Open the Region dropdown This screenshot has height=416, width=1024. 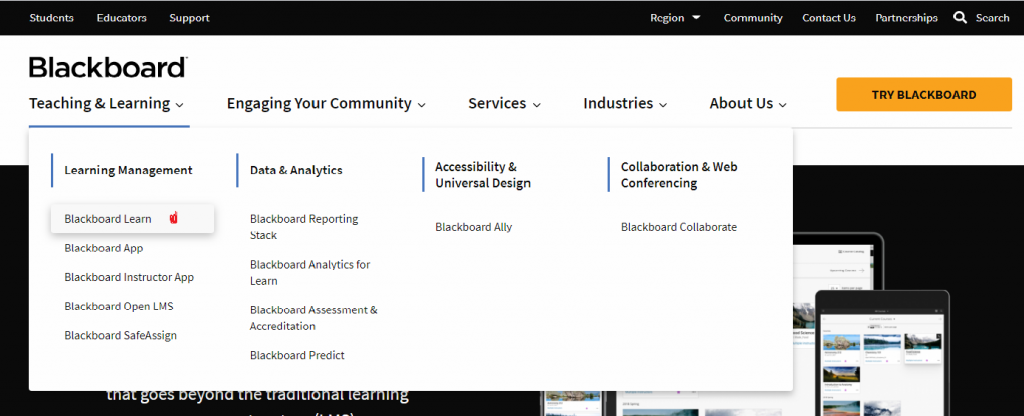675,18
